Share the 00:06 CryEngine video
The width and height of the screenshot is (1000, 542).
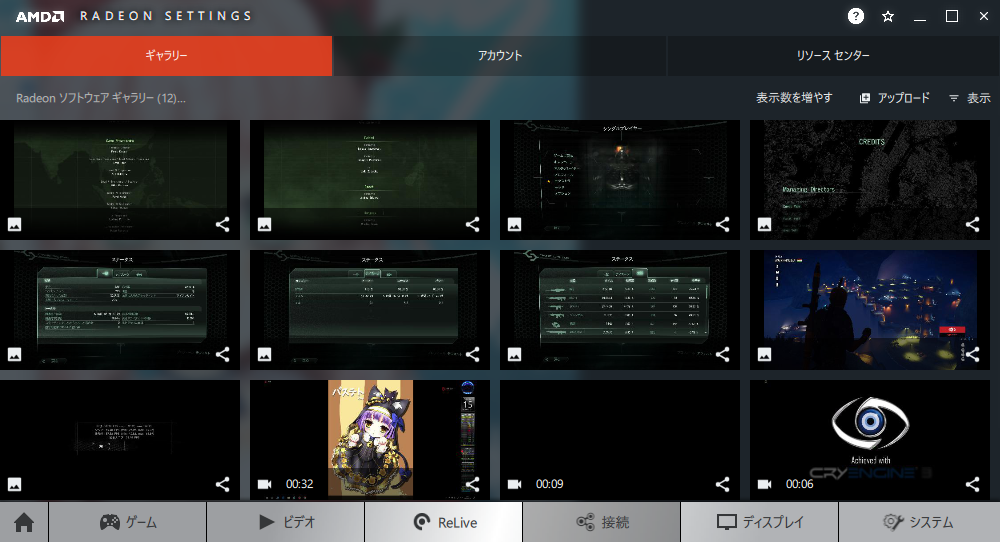(972, 484)
